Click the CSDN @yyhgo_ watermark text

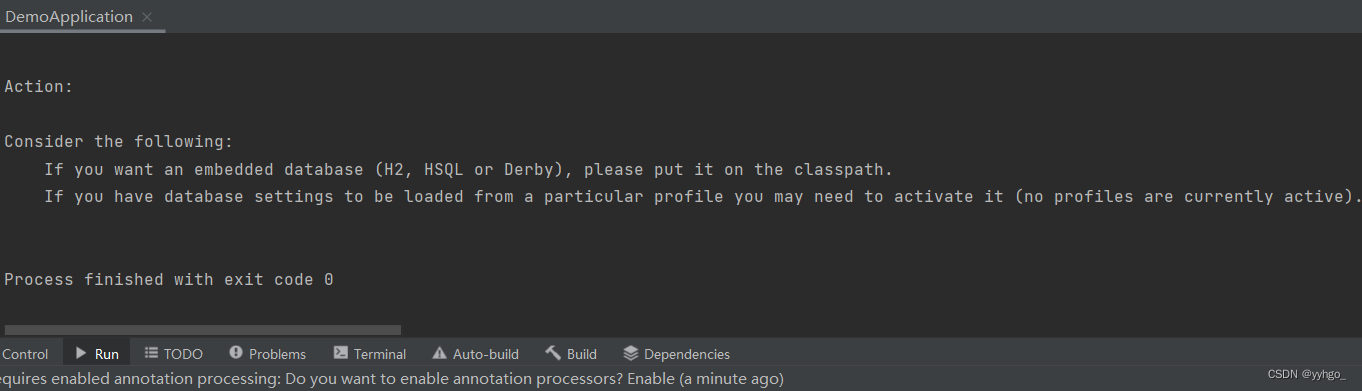tap(1306, 374)
